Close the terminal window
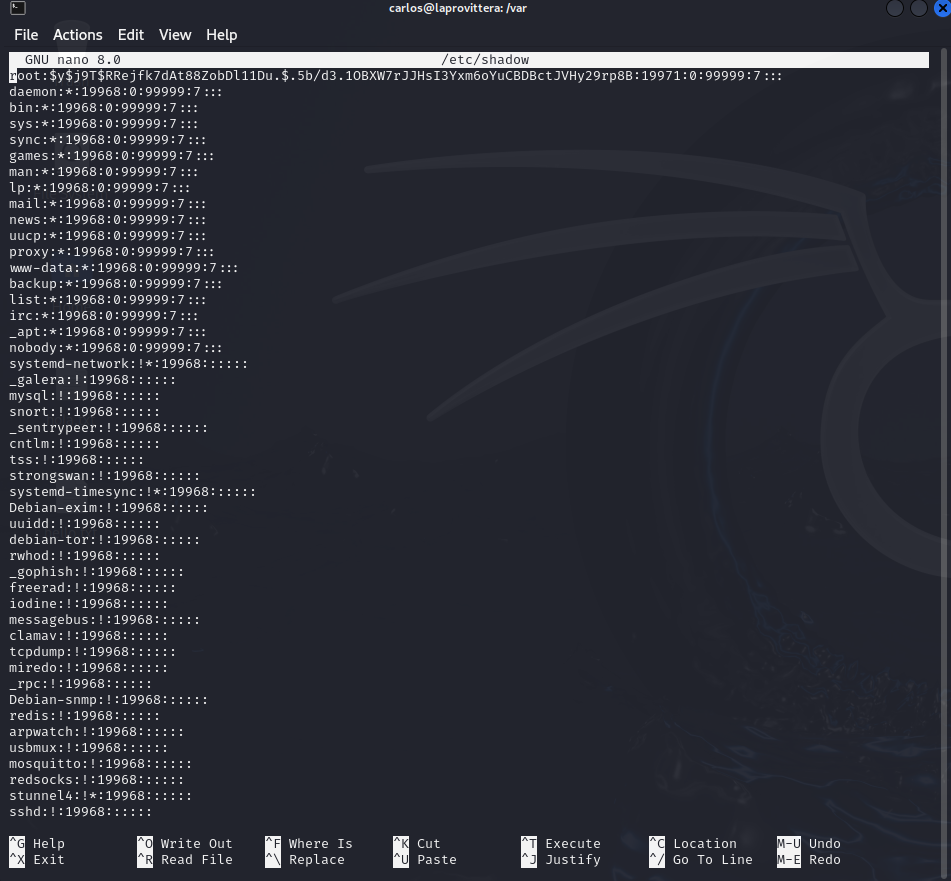This screenshot has width=951, height=881. click(943, 8)
